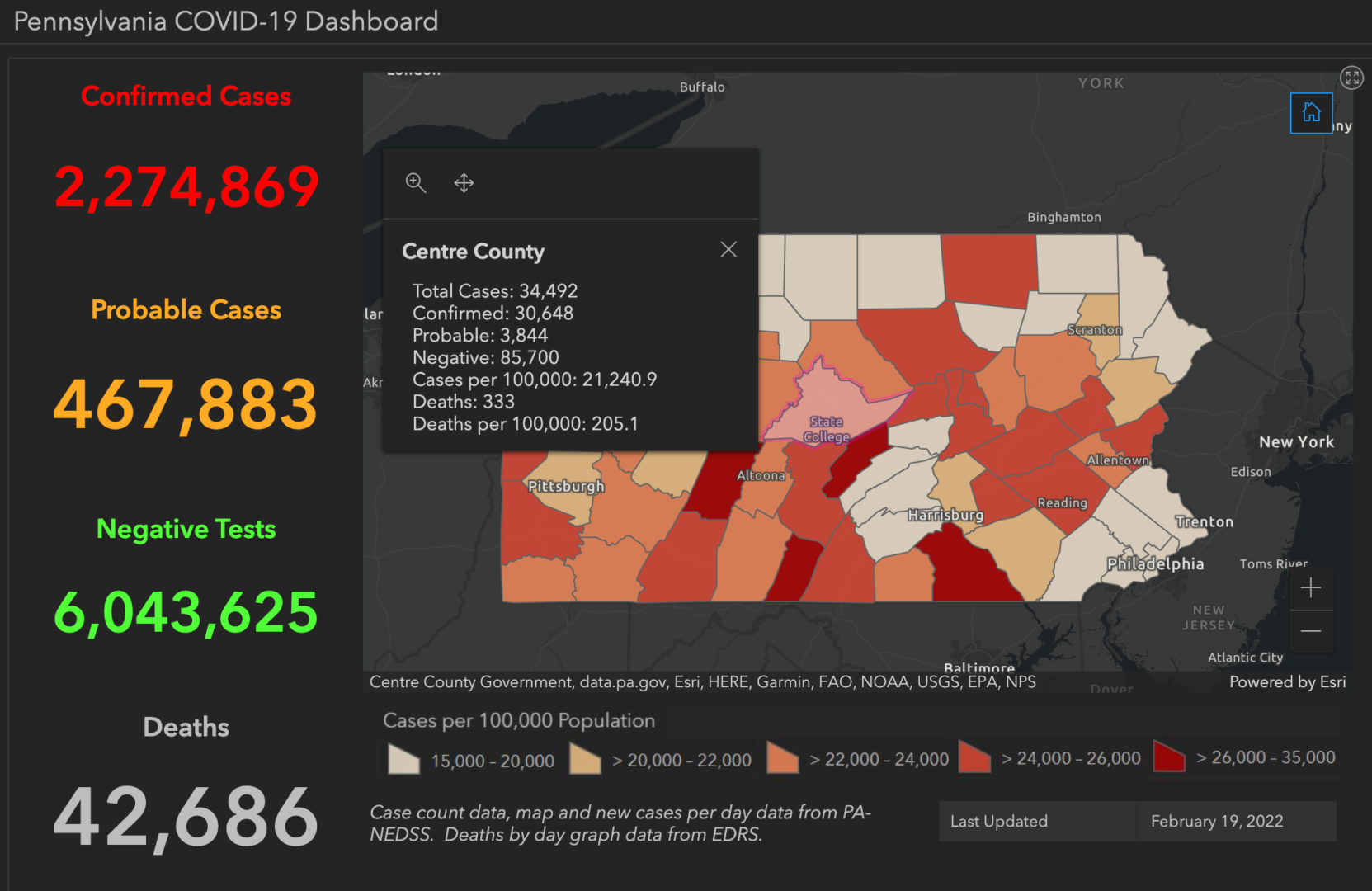This screenshot has height=891, width=1372.
Task: Click the Cases per 100,000 Population legend header
Action: click(519, 719)
